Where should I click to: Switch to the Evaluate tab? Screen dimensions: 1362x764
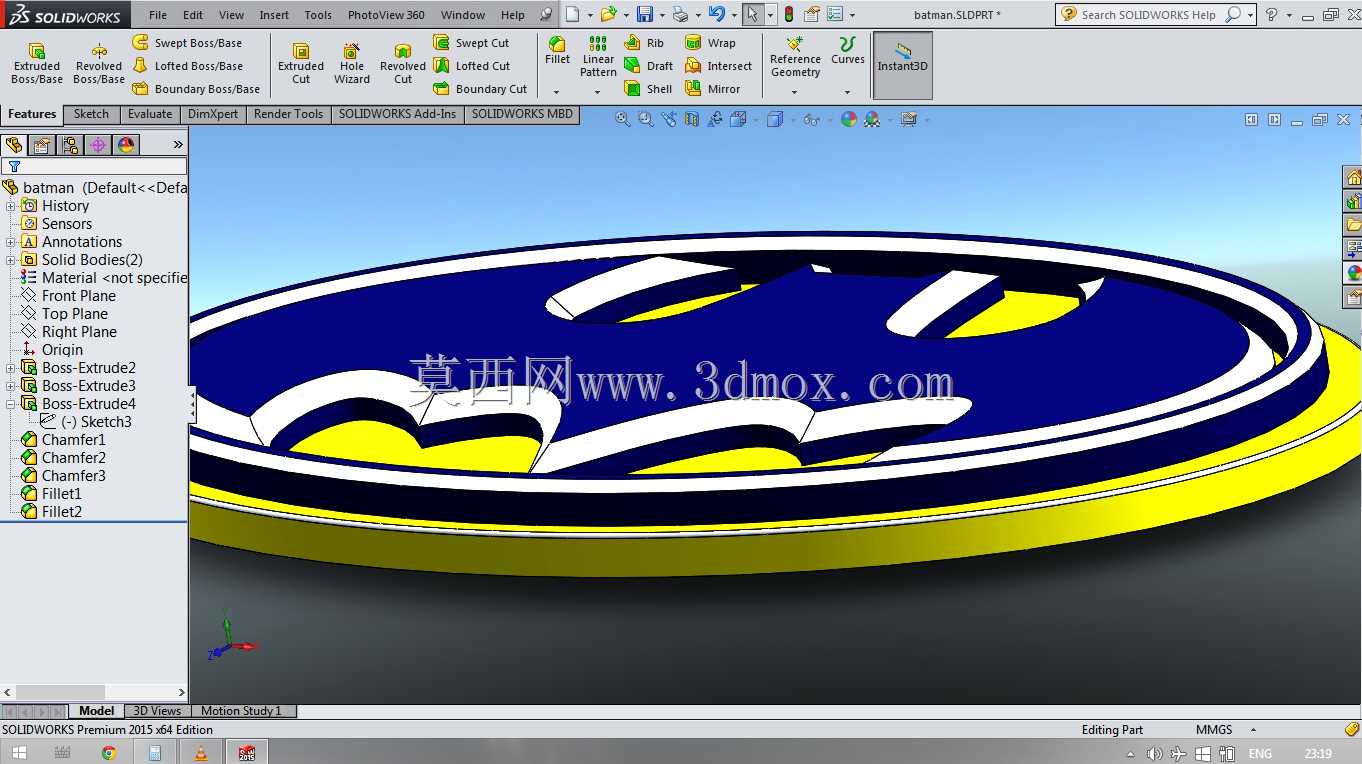pos(150,114)
